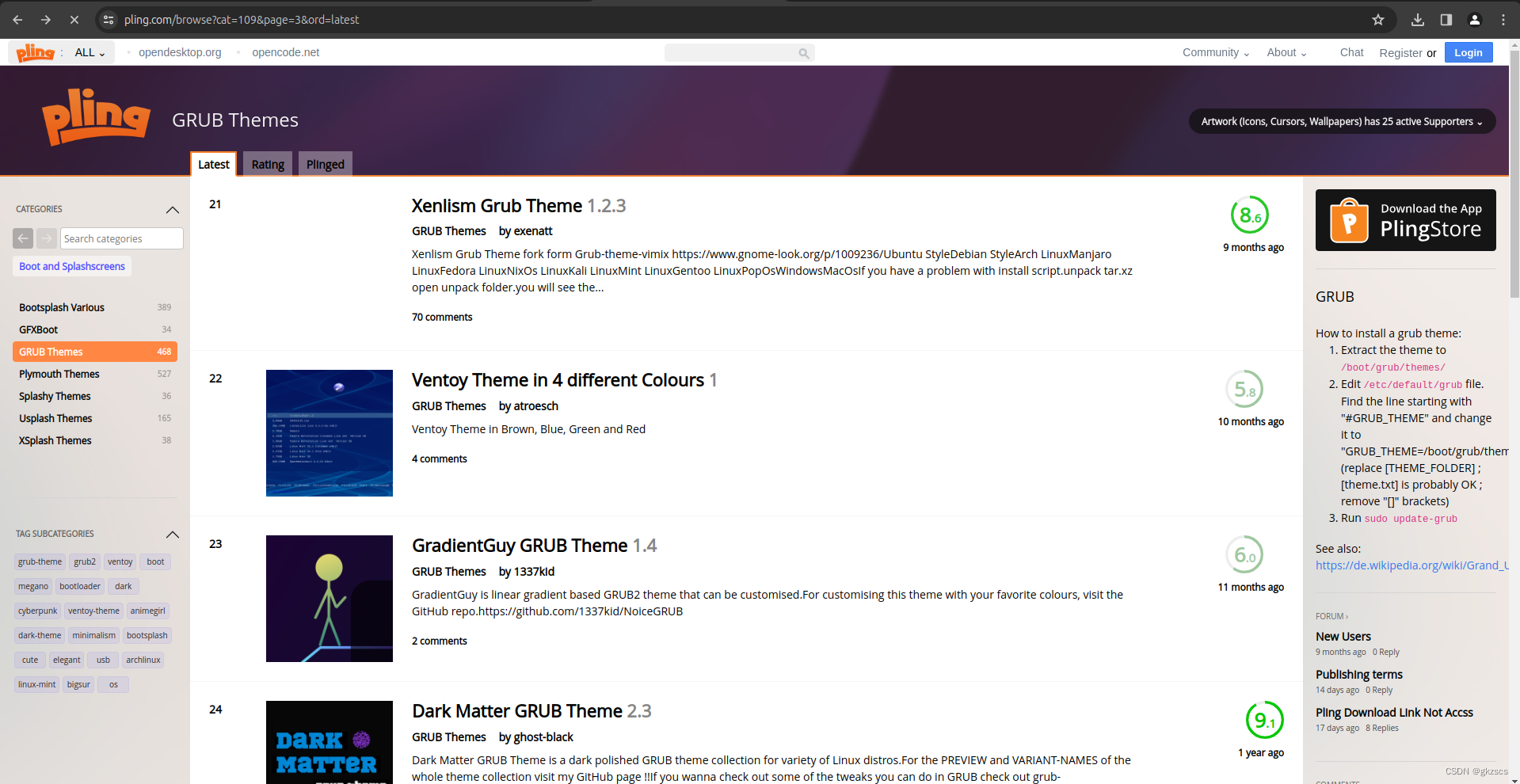Expand the Community menu

coord(1216,52)
